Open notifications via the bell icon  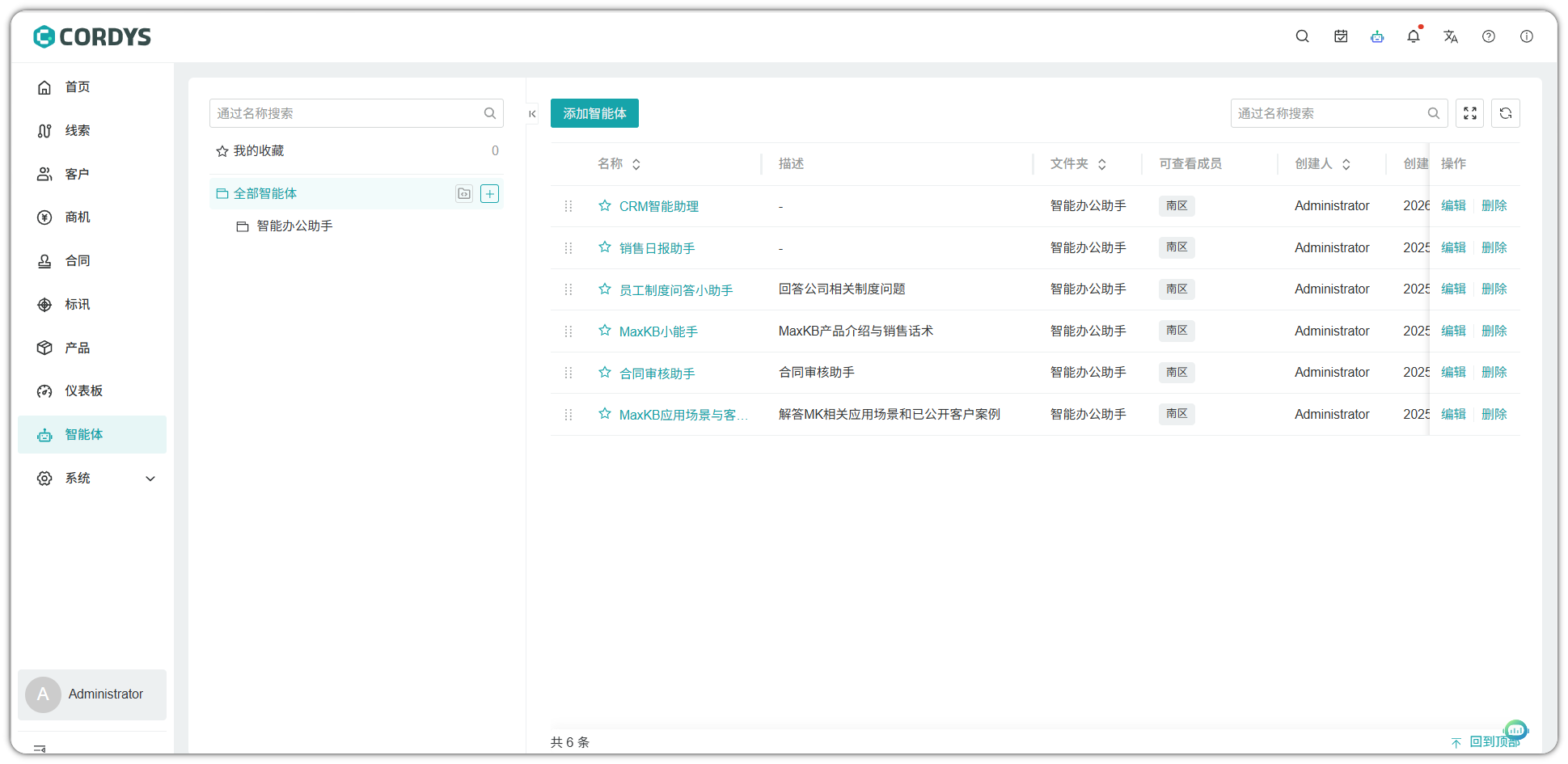tap(1414, 36)
